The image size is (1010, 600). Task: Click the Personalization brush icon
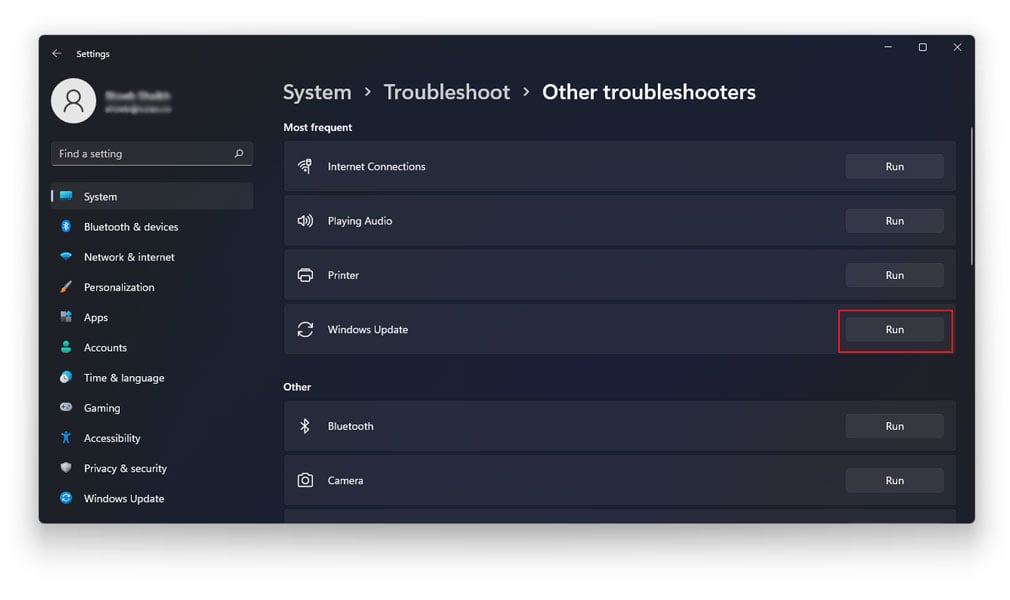coord(66,287)
